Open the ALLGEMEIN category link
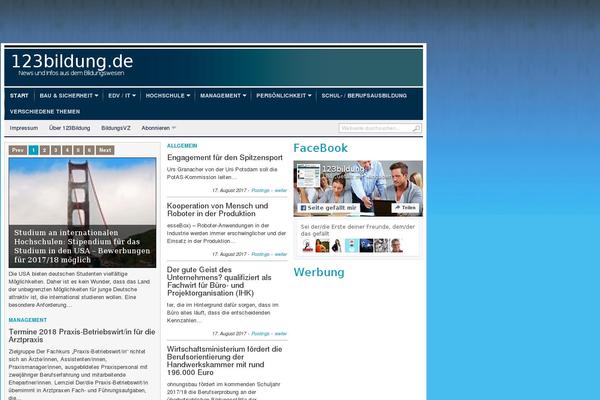Viewport: 600px width, 400px height. tap(182, 146)
